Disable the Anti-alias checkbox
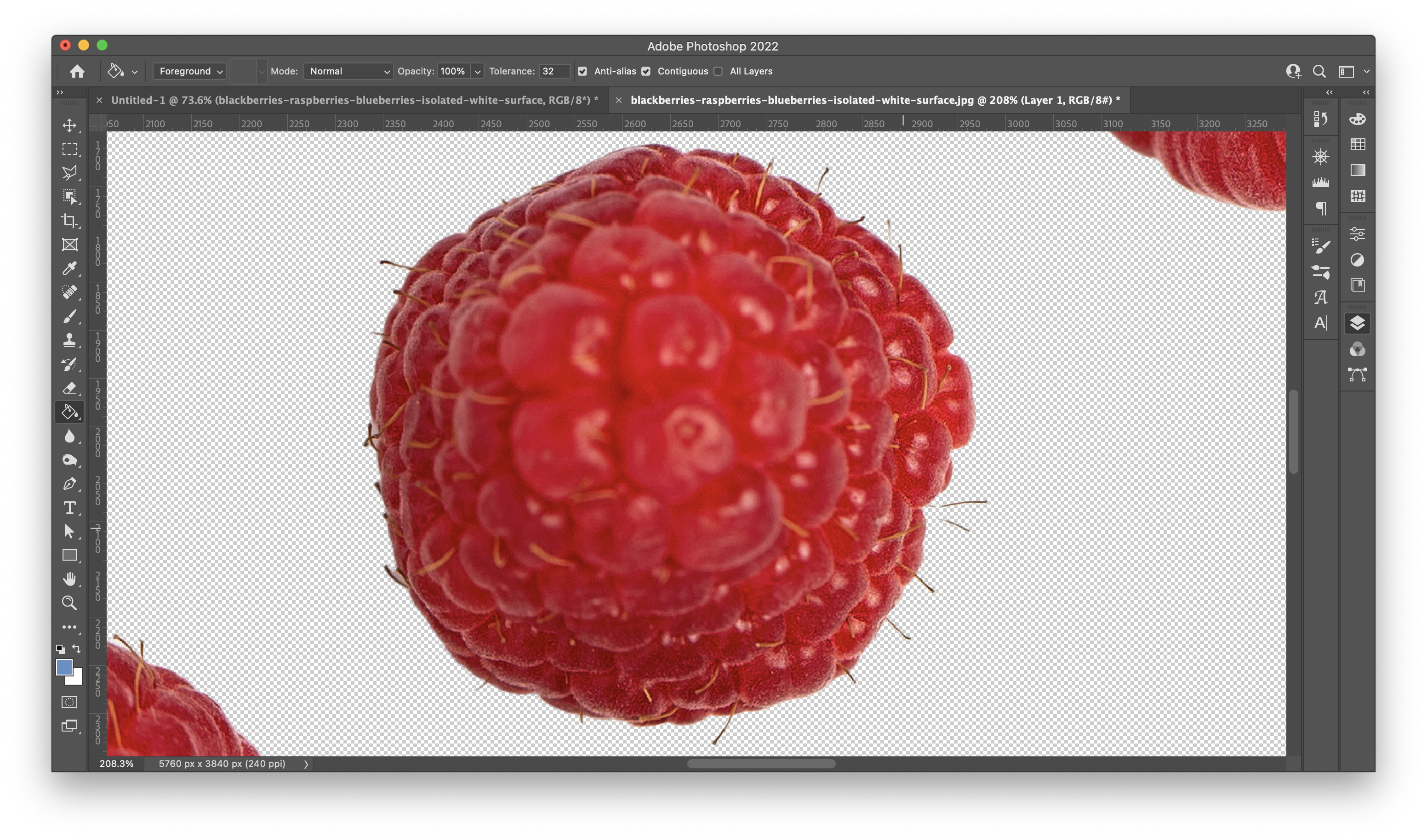The height and width of the screenshot is (840, 1427). point(582,71)
